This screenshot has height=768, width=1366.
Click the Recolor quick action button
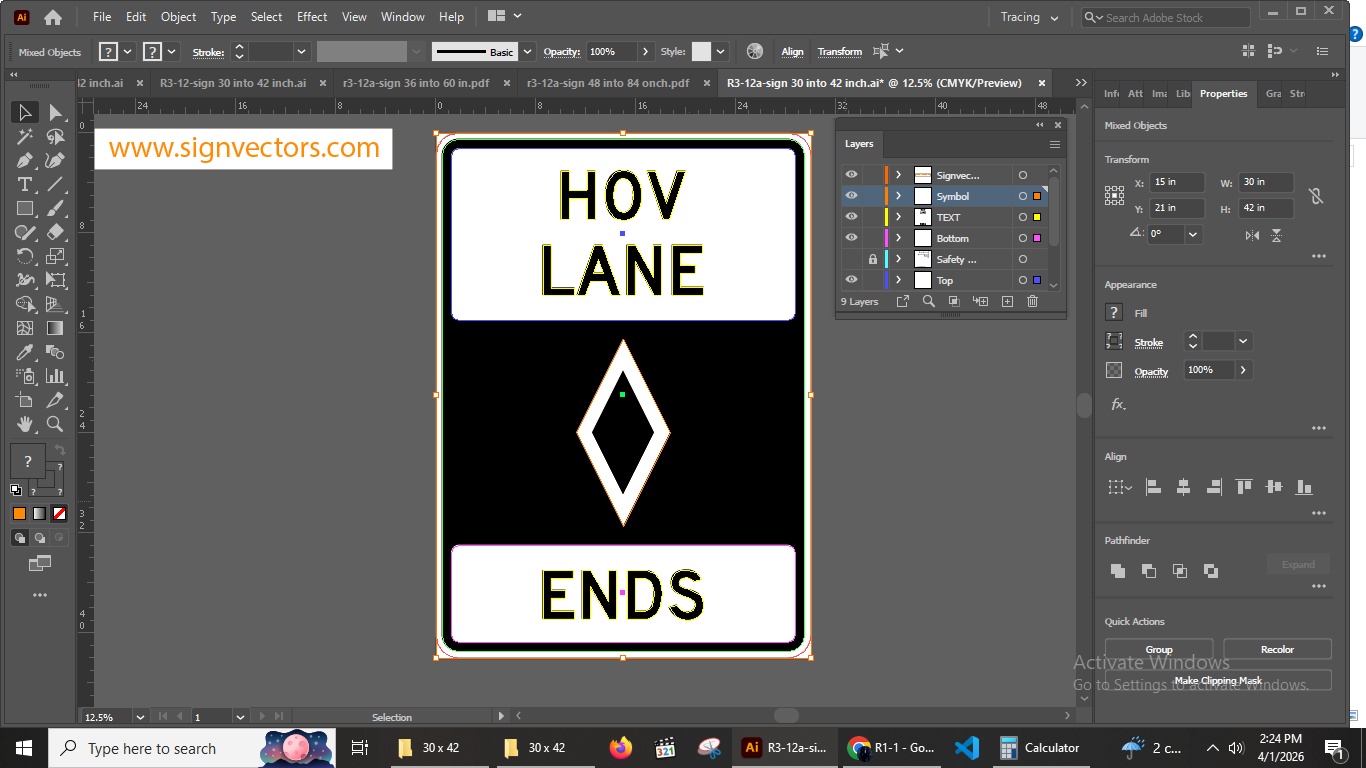(x=1277, y=649)
